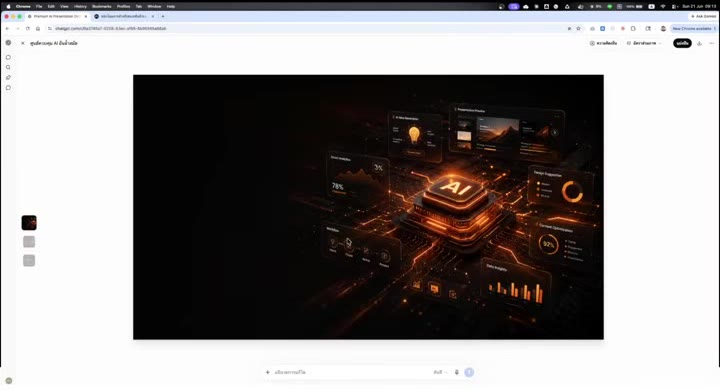Select the second gray slide thumbnail
This screenshot has width=720, height=390.
(x=29, y=242)
